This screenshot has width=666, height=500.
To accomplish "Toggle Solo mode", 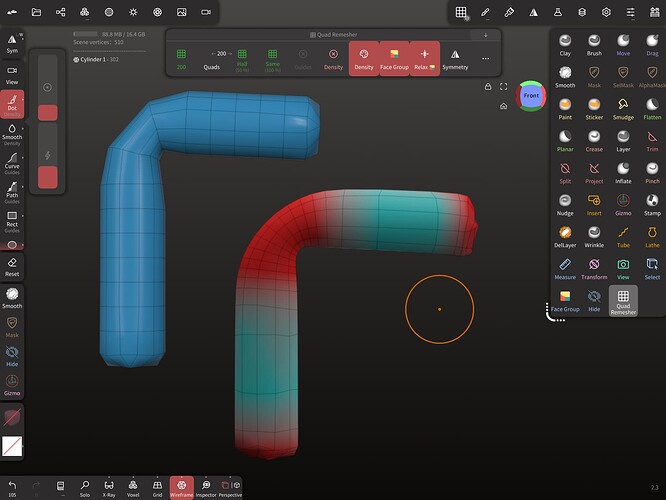I will [x=85, y=487].
